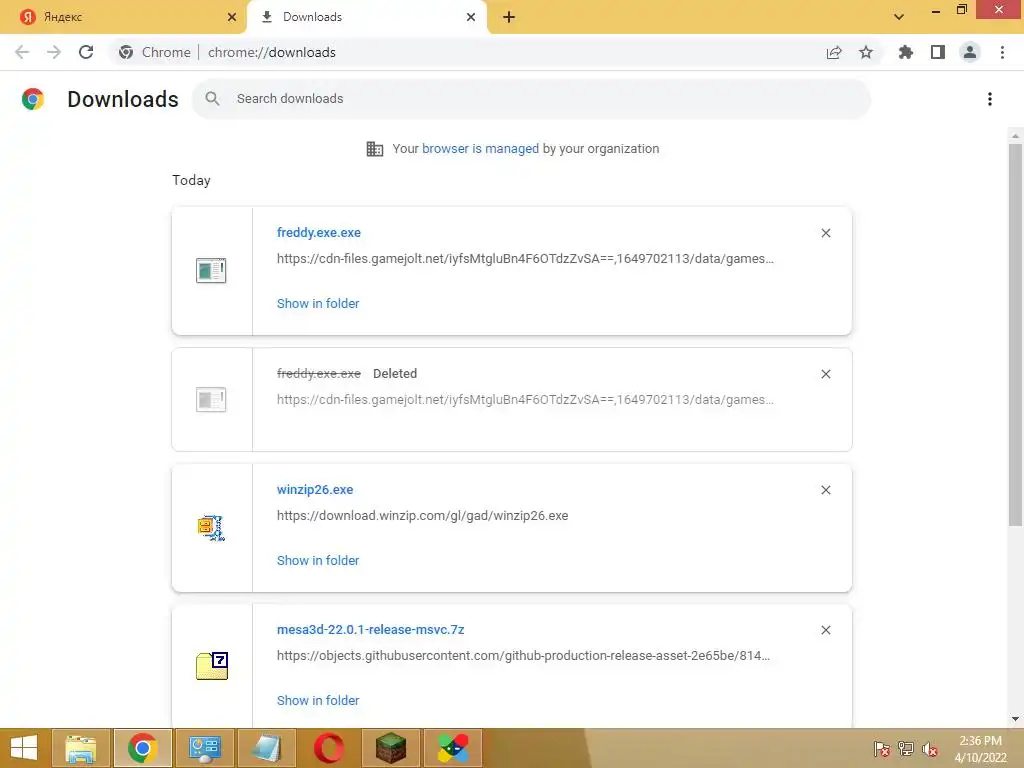Click the mesa3d 7z archive icon
The width and height of the screenshot is (1024, 768).
coord(212,666)
